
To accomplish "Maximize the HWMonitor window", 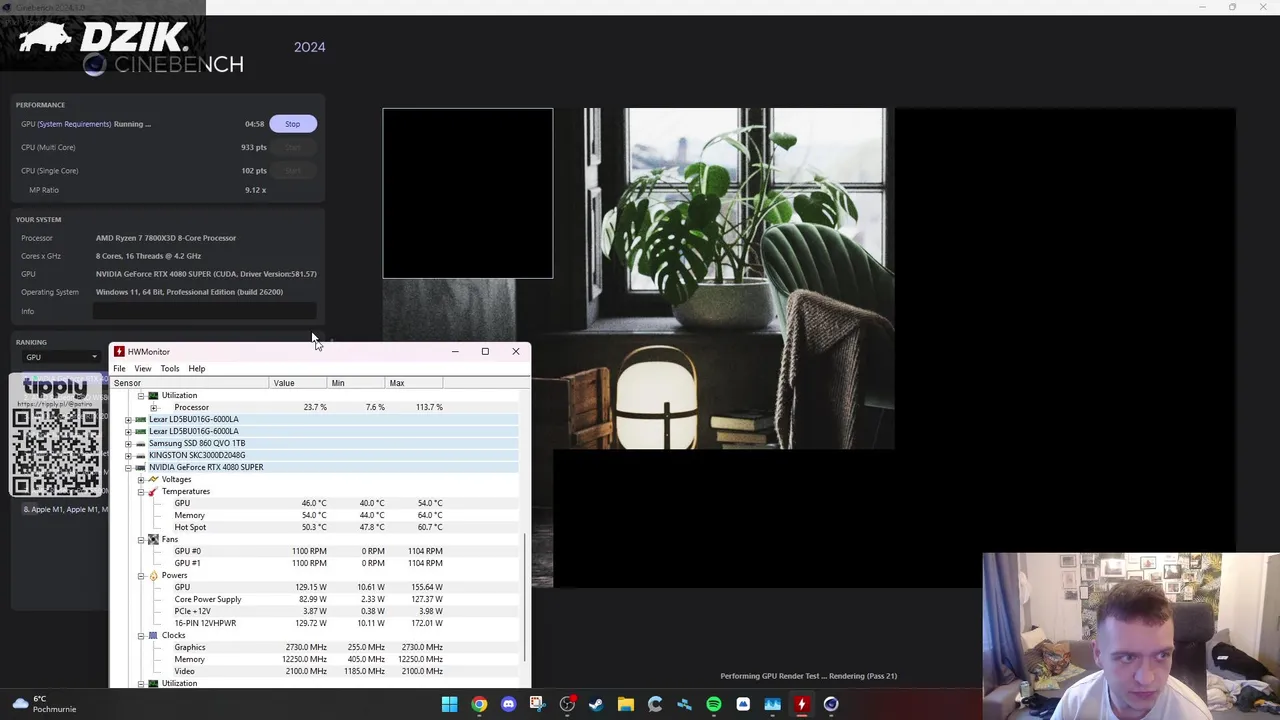I will click(x=485, y=352).
